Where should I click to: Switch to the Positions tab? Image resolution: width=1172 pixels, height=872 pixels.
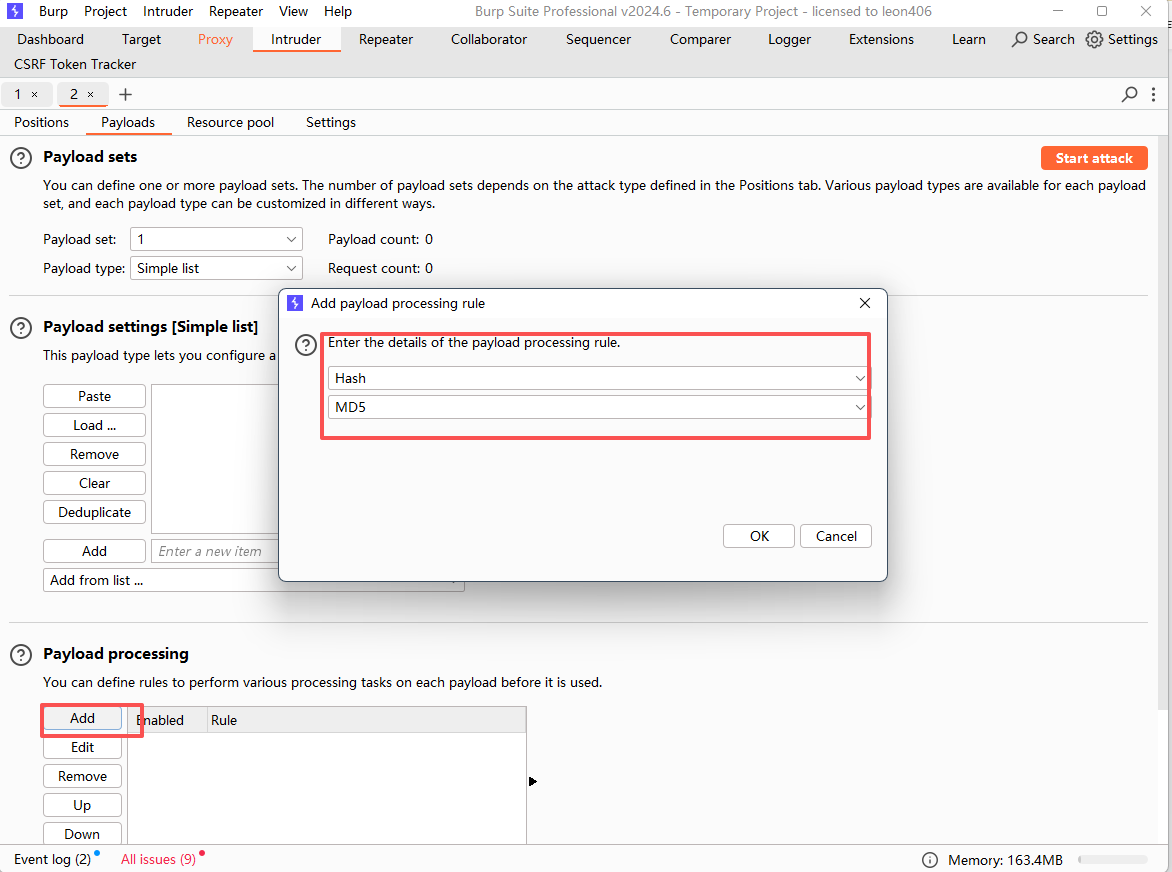[42, 122]
